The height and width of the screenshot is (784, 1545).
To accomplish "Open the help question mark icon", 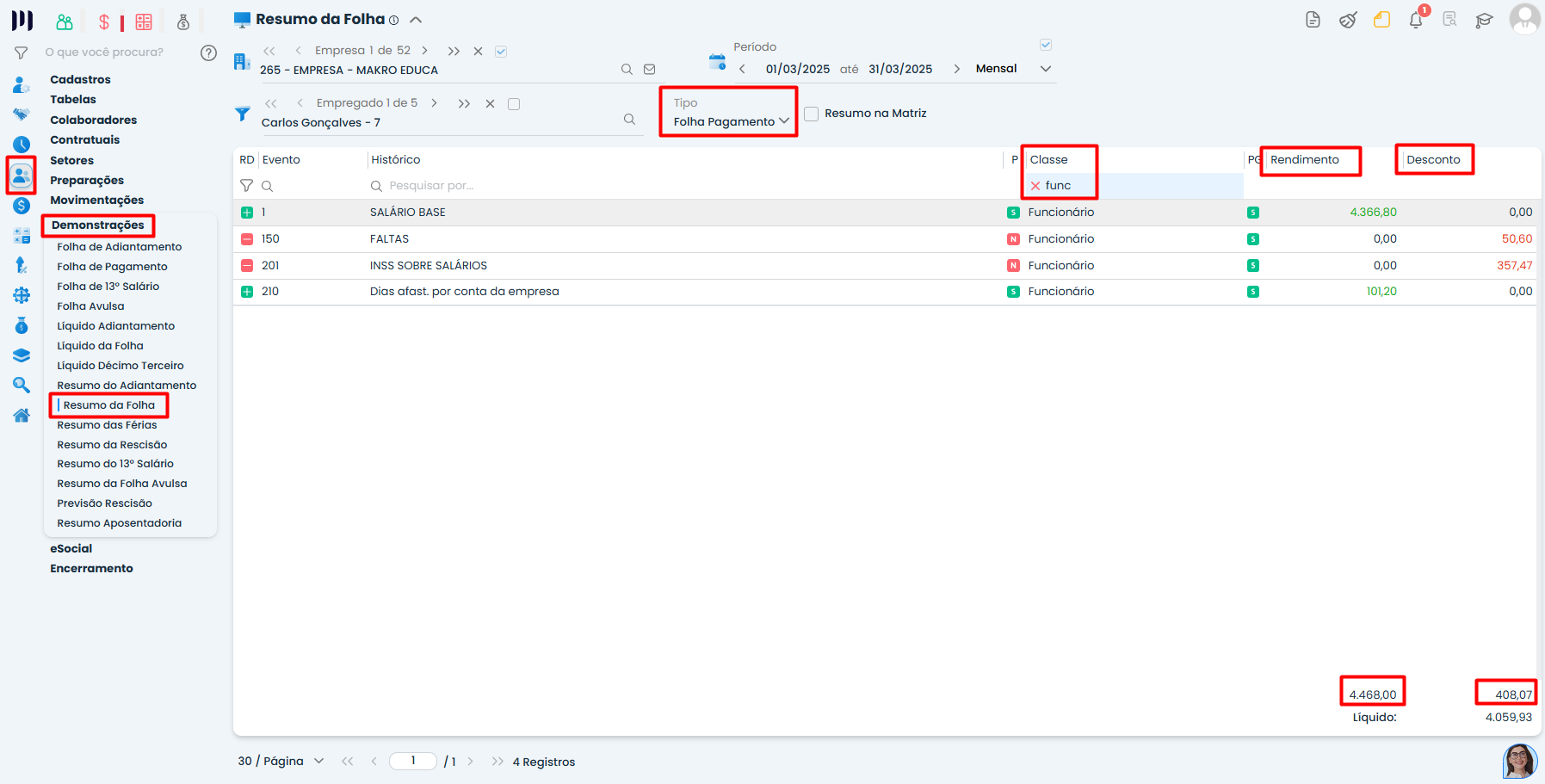I will 208,52.
